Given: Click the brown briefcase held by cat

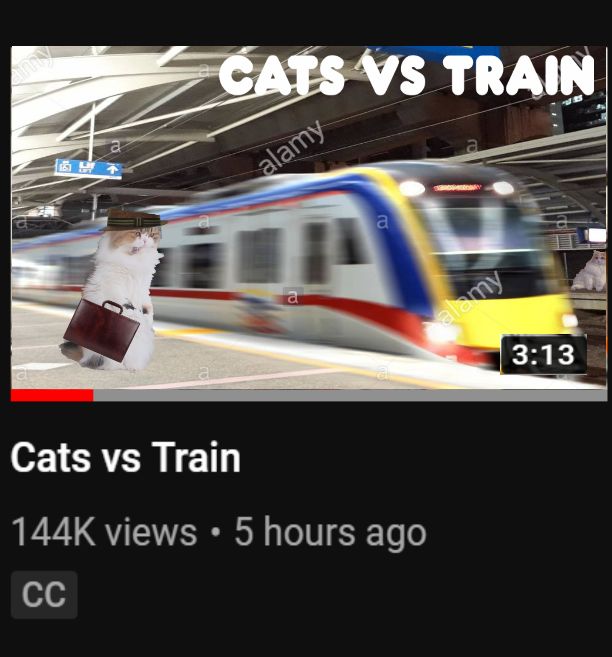Looking at the screenshot, I should pyautogui.click(x=101, y=330).
